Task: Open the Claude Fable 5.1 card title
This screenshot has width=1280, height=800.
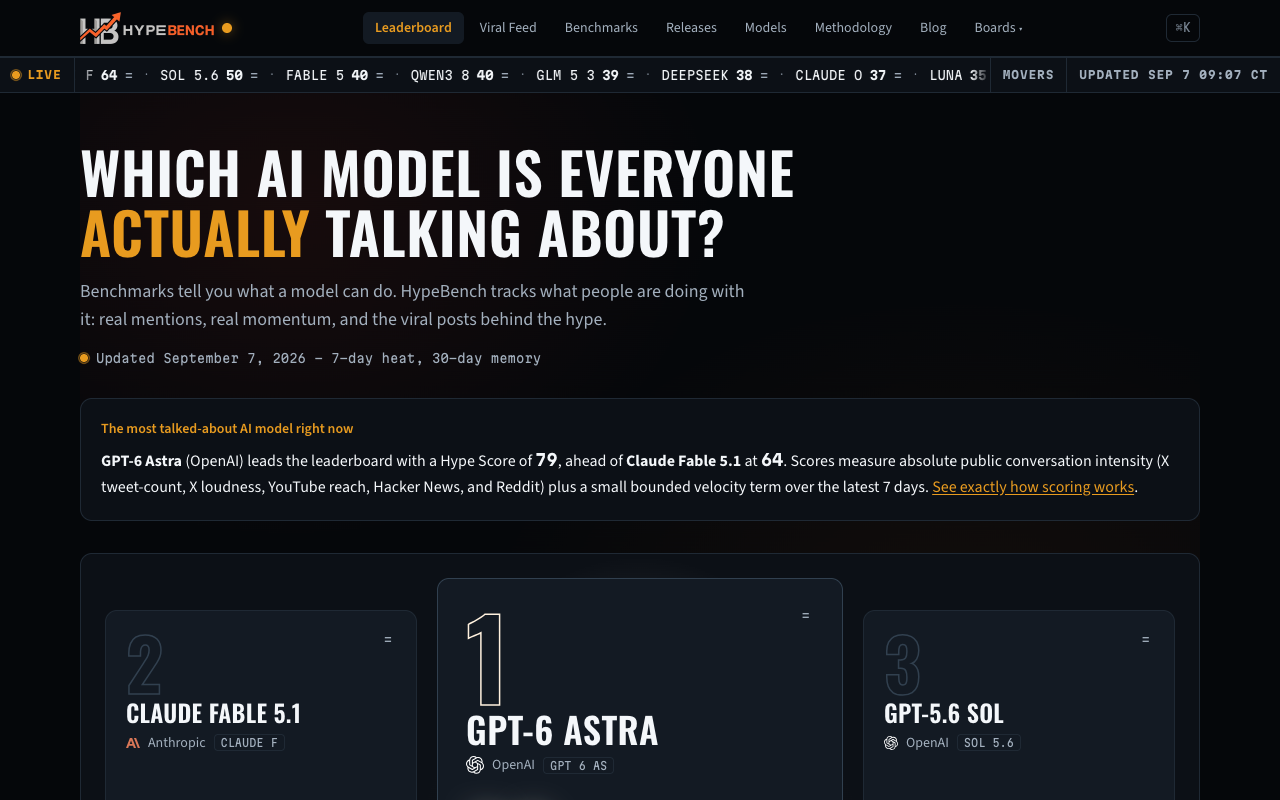Action: tap(213, 713)
